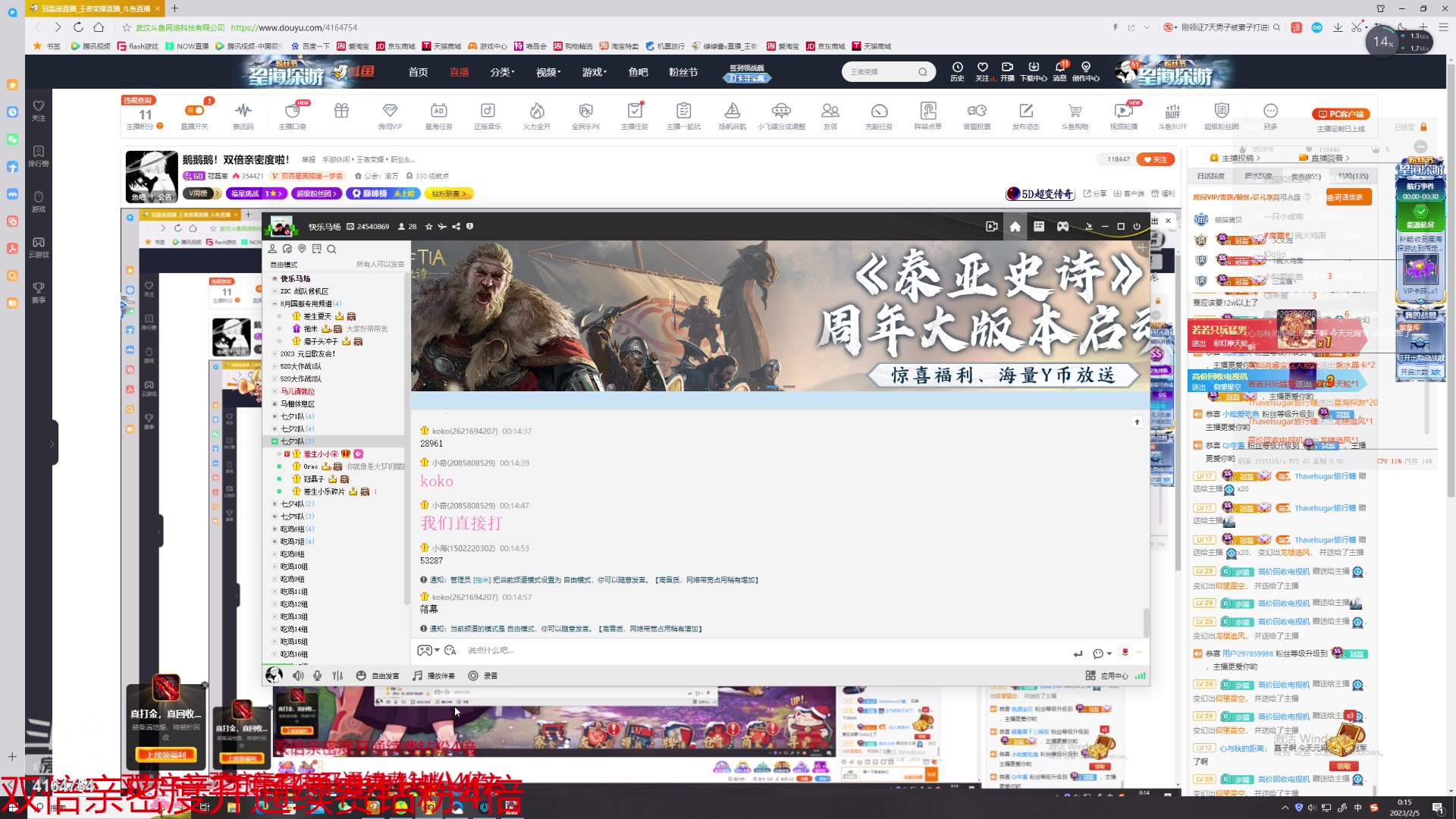
Task: Open 主播任务 streamer tasks icon
Action: tap(635, 111)
